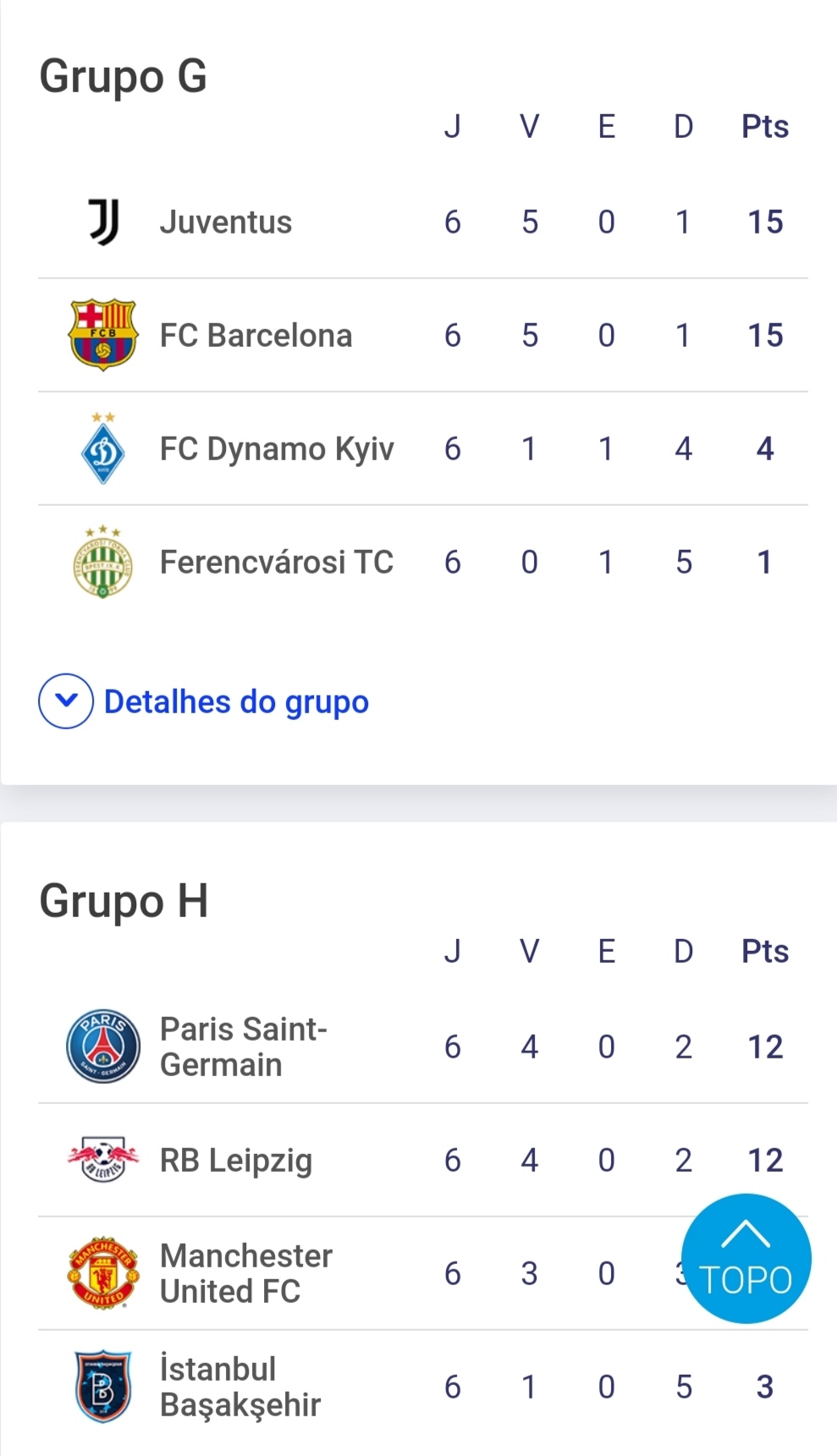Click the Grupo H heading

(124, 901)
